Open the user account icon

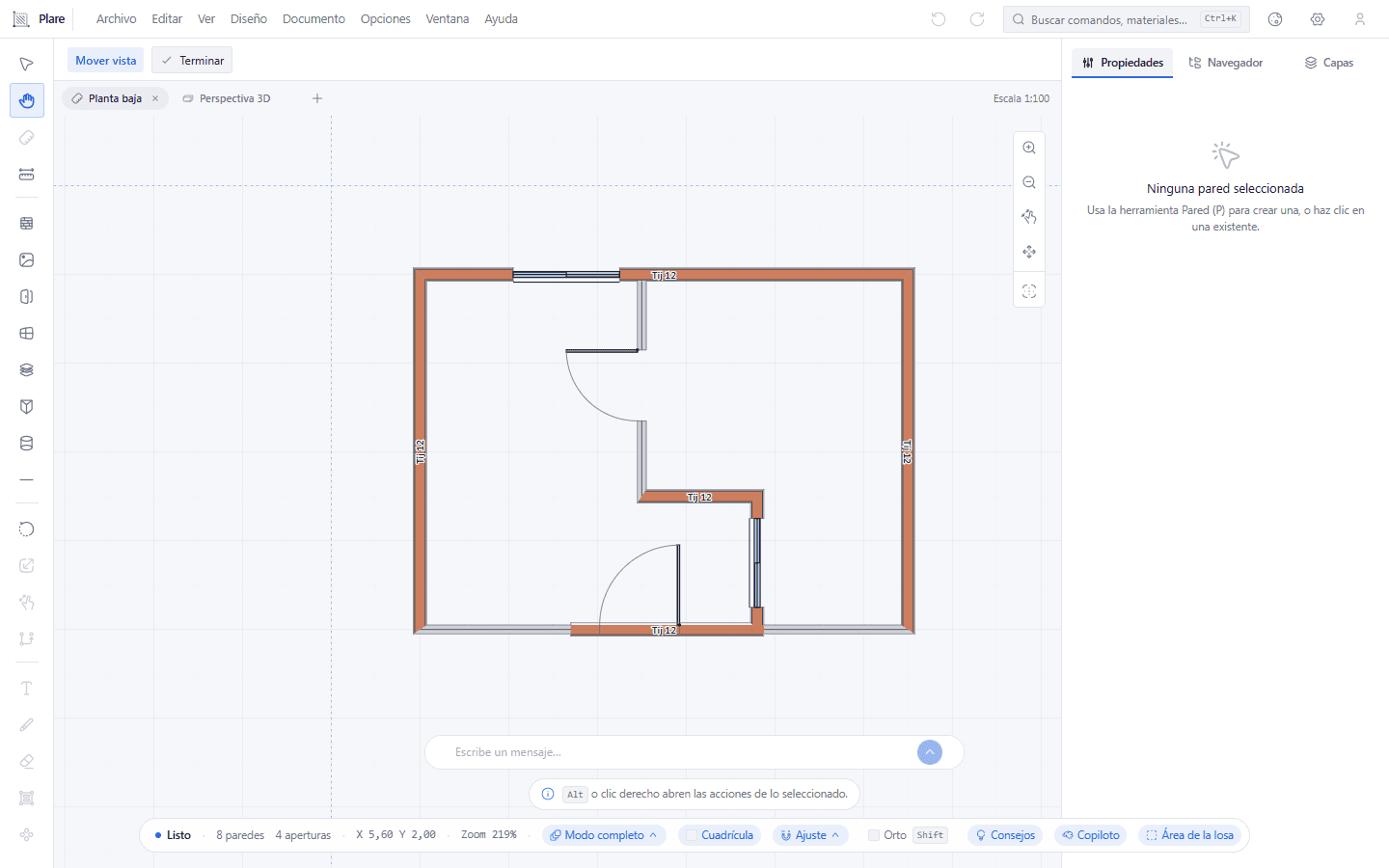(1360, 19)
